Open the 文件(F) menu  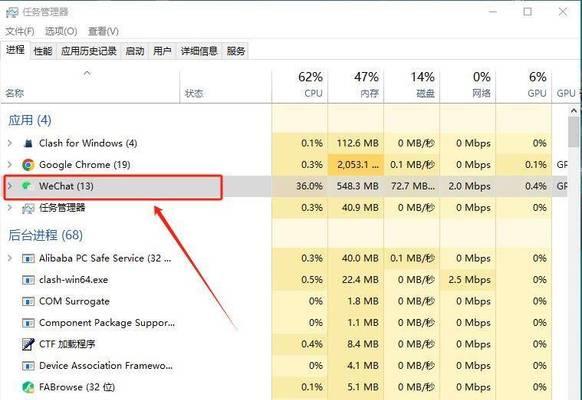click(20, 31)
